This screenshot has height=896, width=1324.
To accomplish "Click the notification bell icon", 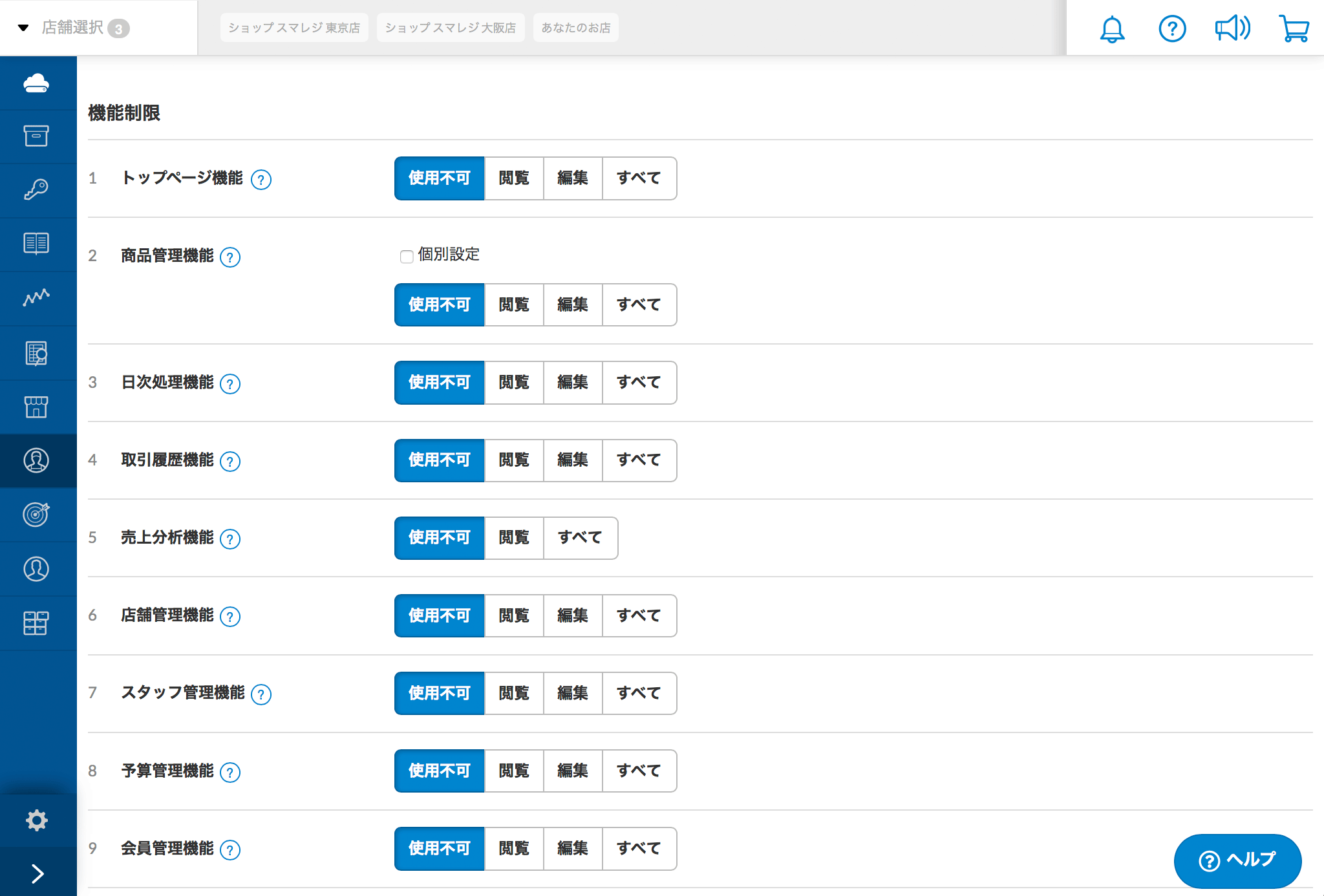I will pyautogui.click(x=1112, y=29).
